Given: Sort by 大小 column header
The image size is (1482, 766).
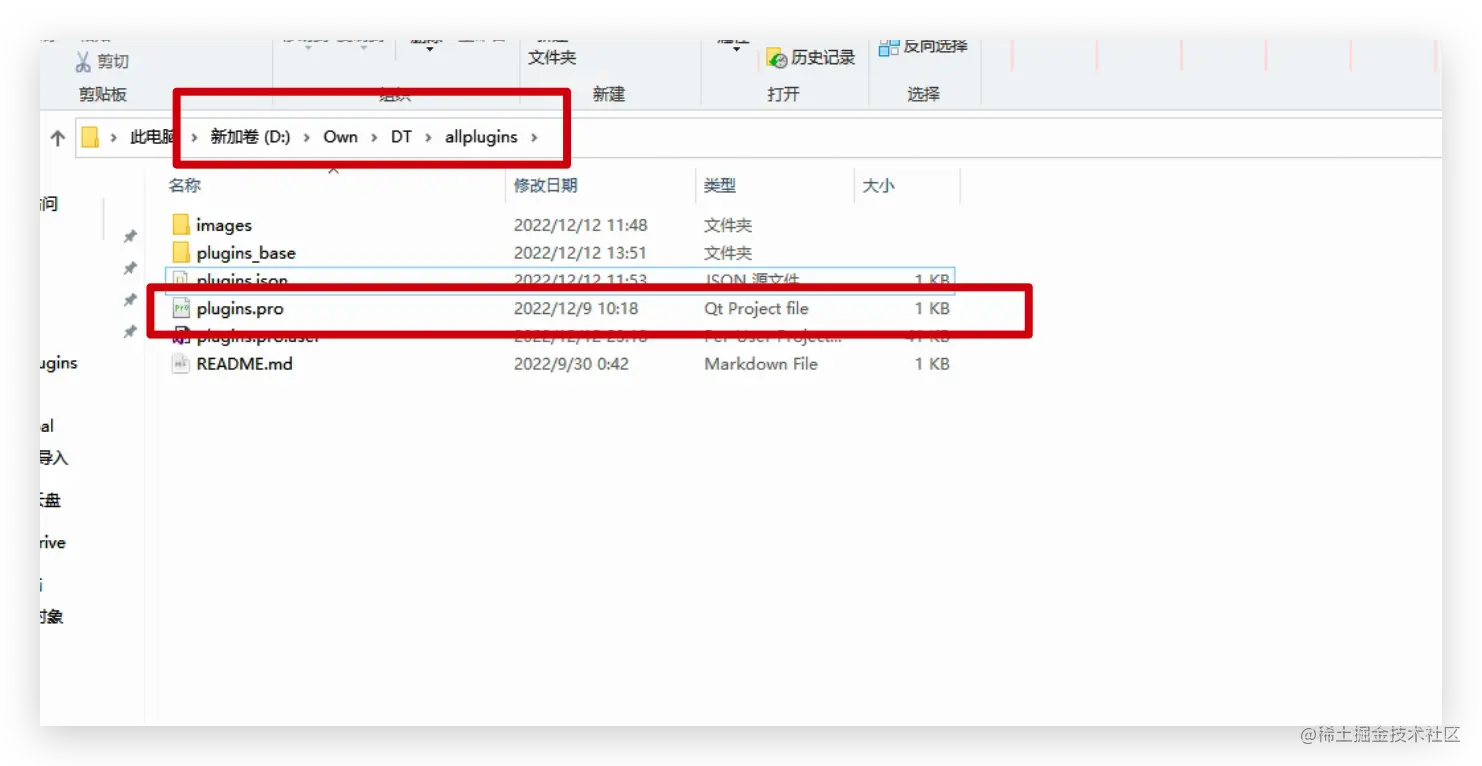Looking at the screenshot, I should [x=879, y=185].
